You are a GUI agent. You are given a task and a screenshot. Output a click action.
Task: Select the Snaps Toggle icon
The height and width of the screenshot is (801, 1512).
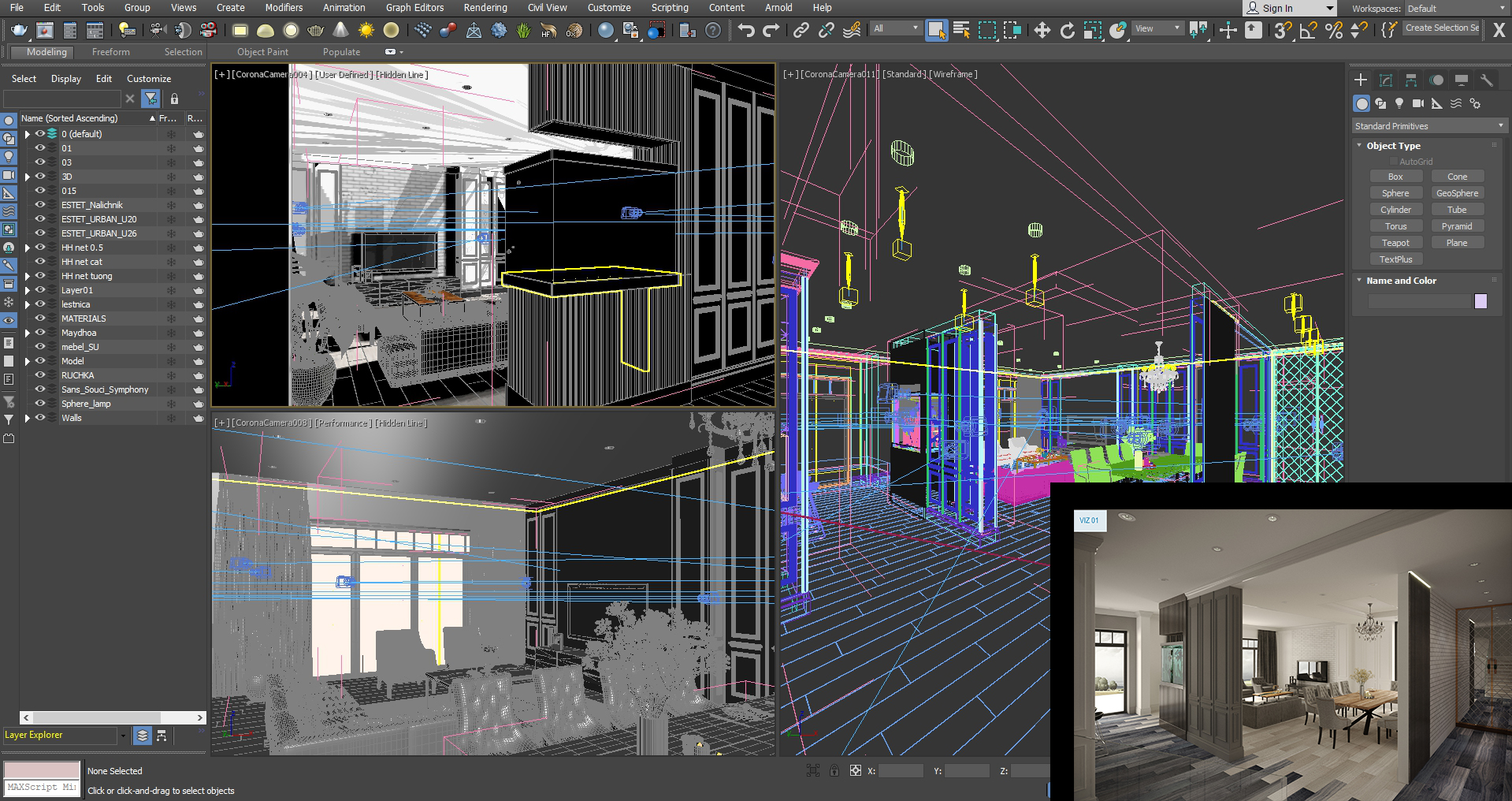tap(1283, 29)
